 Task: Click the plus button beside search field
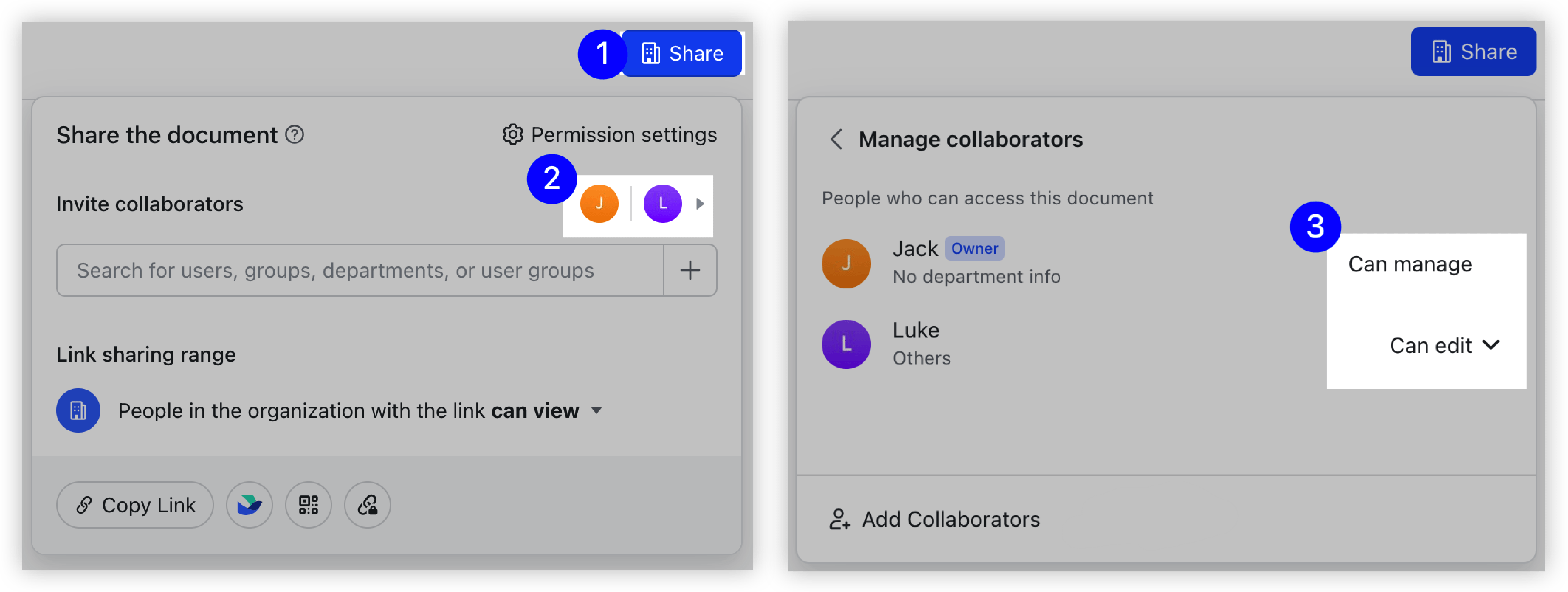[x=690, y=270]
